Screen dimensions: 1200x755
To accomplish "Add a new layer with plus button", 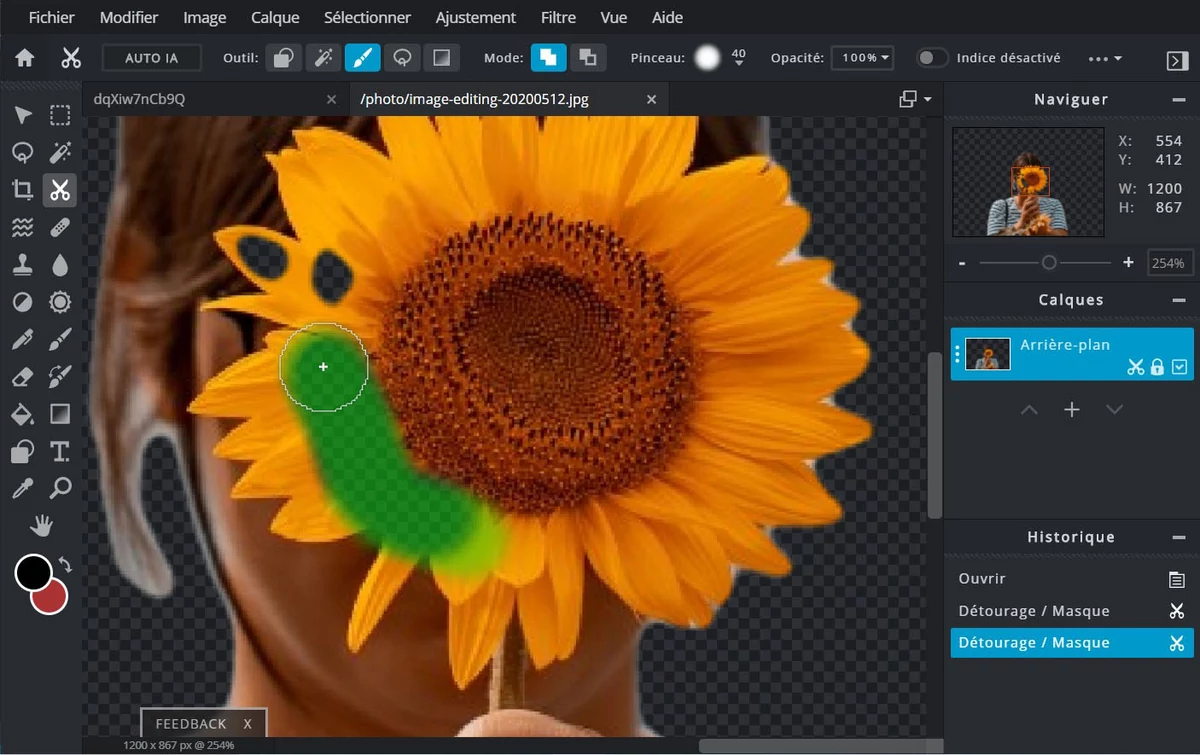I will pyautogui.click(x=1072, y=410).
